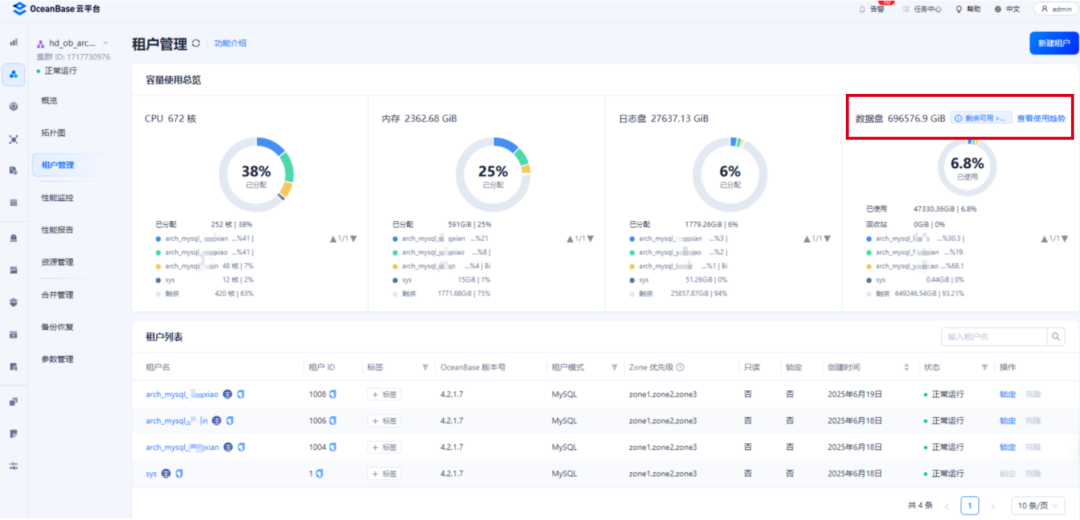
Task: Click the 输入租户名 search field
Action: coord(994,337)
